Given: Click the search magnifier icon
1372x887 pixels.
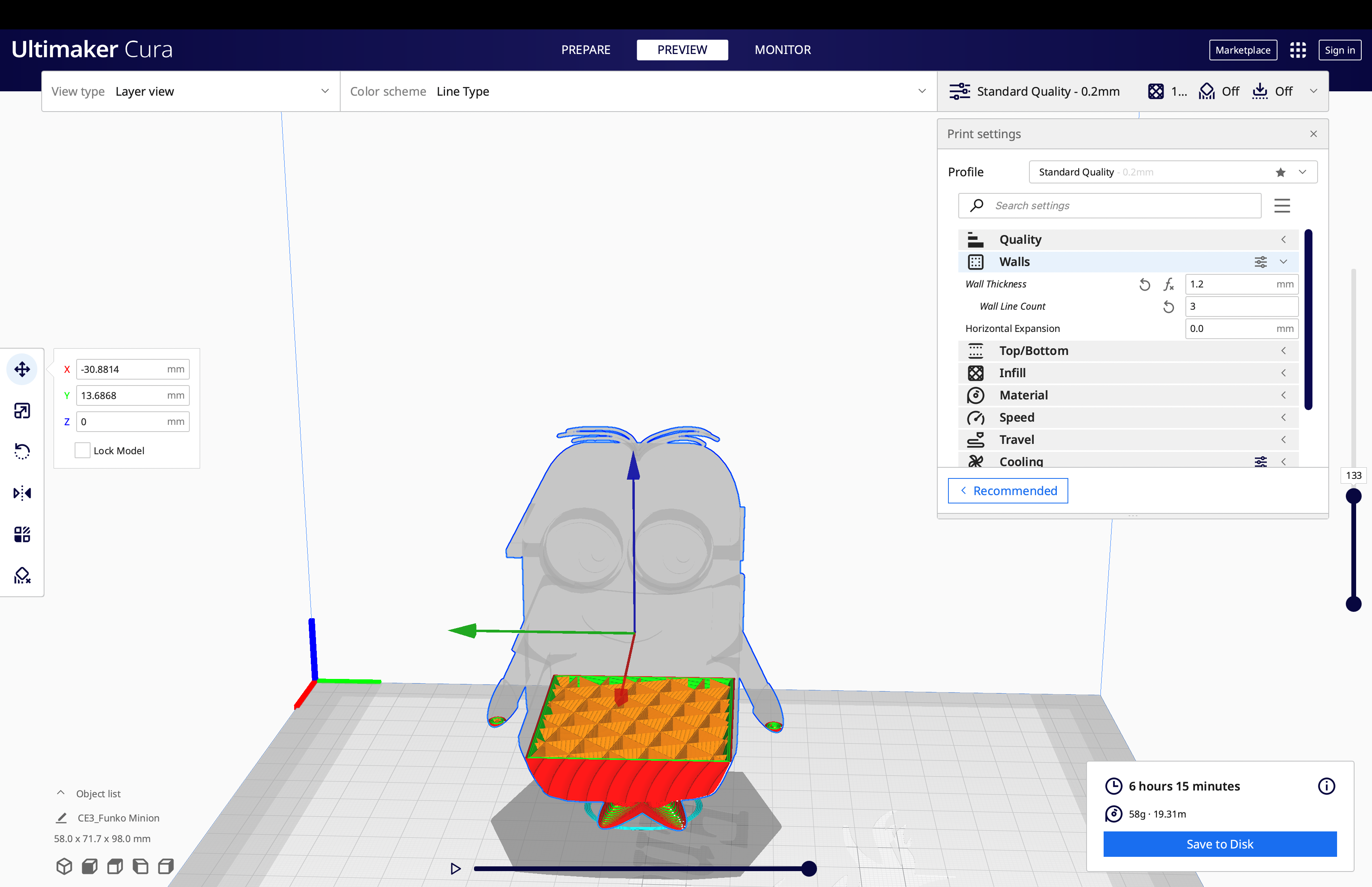Looking at the screenshot, I should coord(977,206).
